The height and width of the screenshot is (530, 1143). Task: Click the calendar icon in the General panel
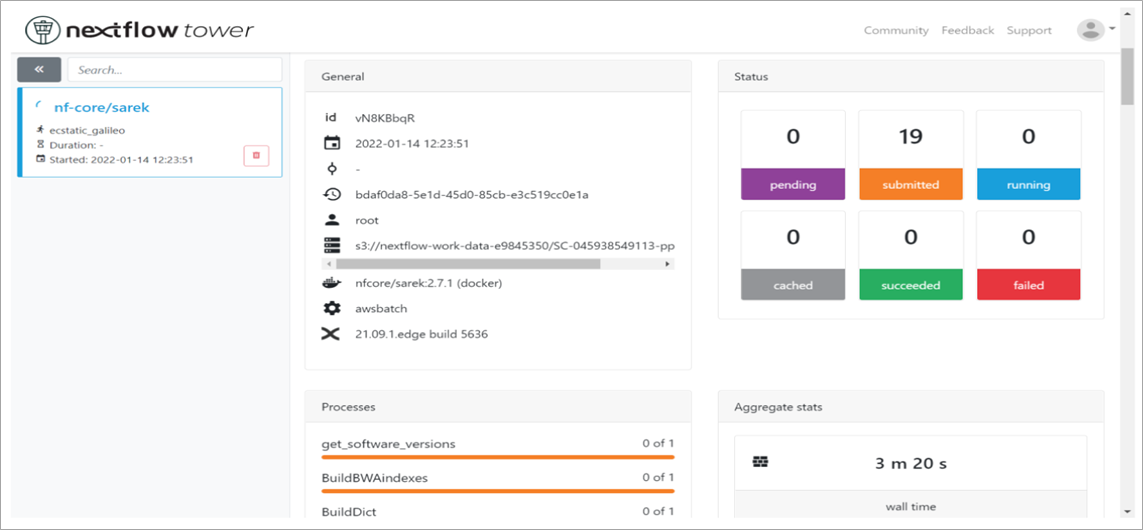click(332, 144)
